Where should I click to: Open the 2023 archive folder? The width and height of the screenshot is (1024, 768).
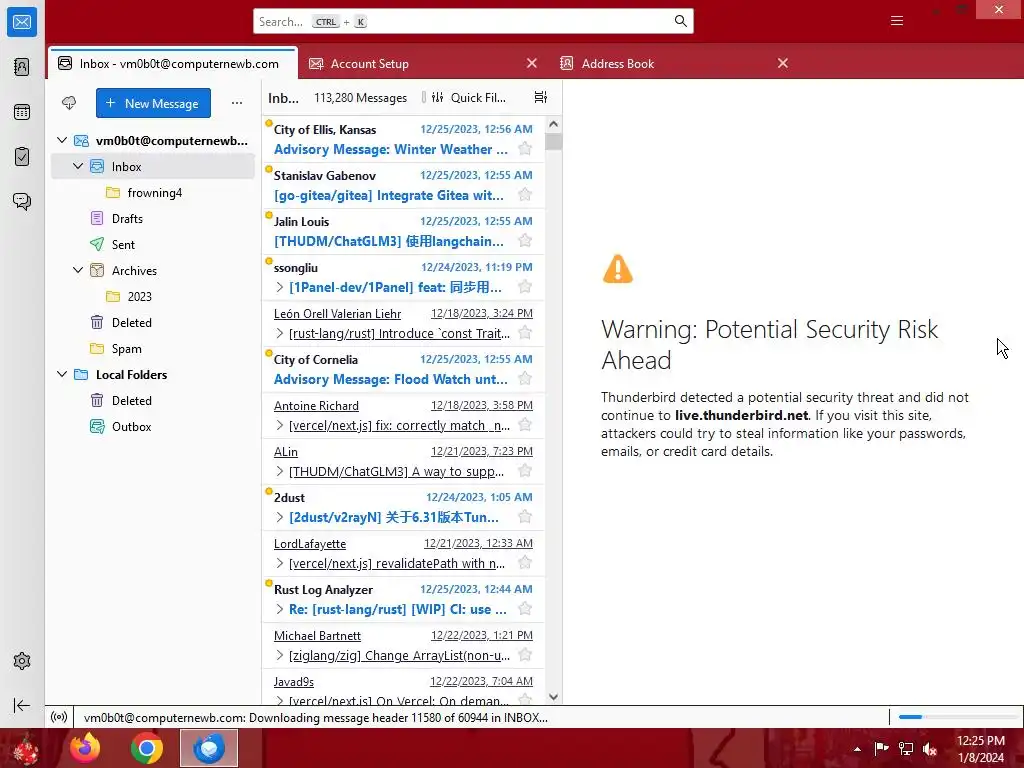(153, 296)
